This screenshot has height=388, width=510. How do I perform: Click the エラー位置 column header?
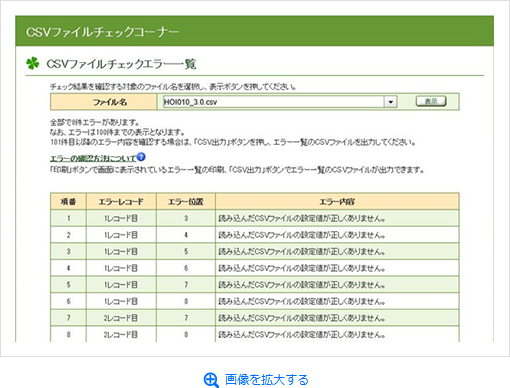pos(186,202)
